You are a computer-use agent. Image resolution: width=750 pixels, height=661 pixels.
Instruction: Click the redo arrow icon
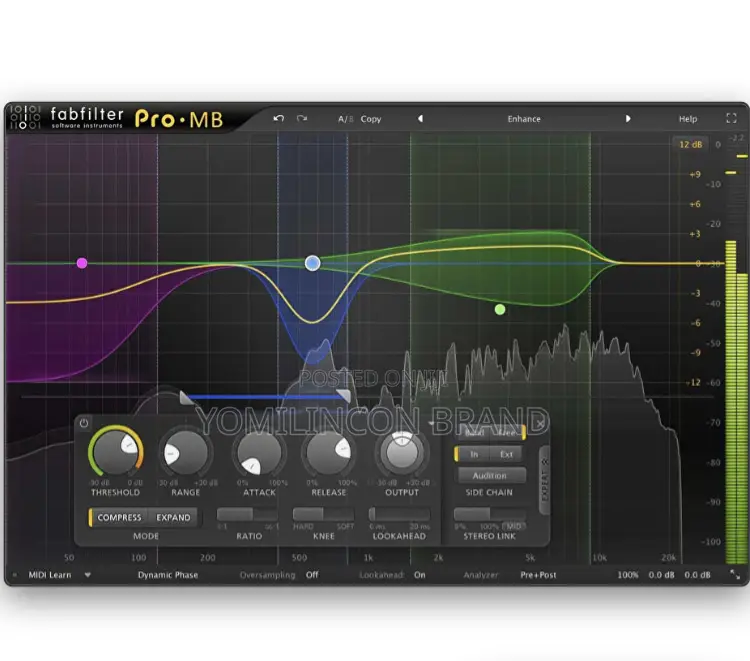[x=301, y=119]
